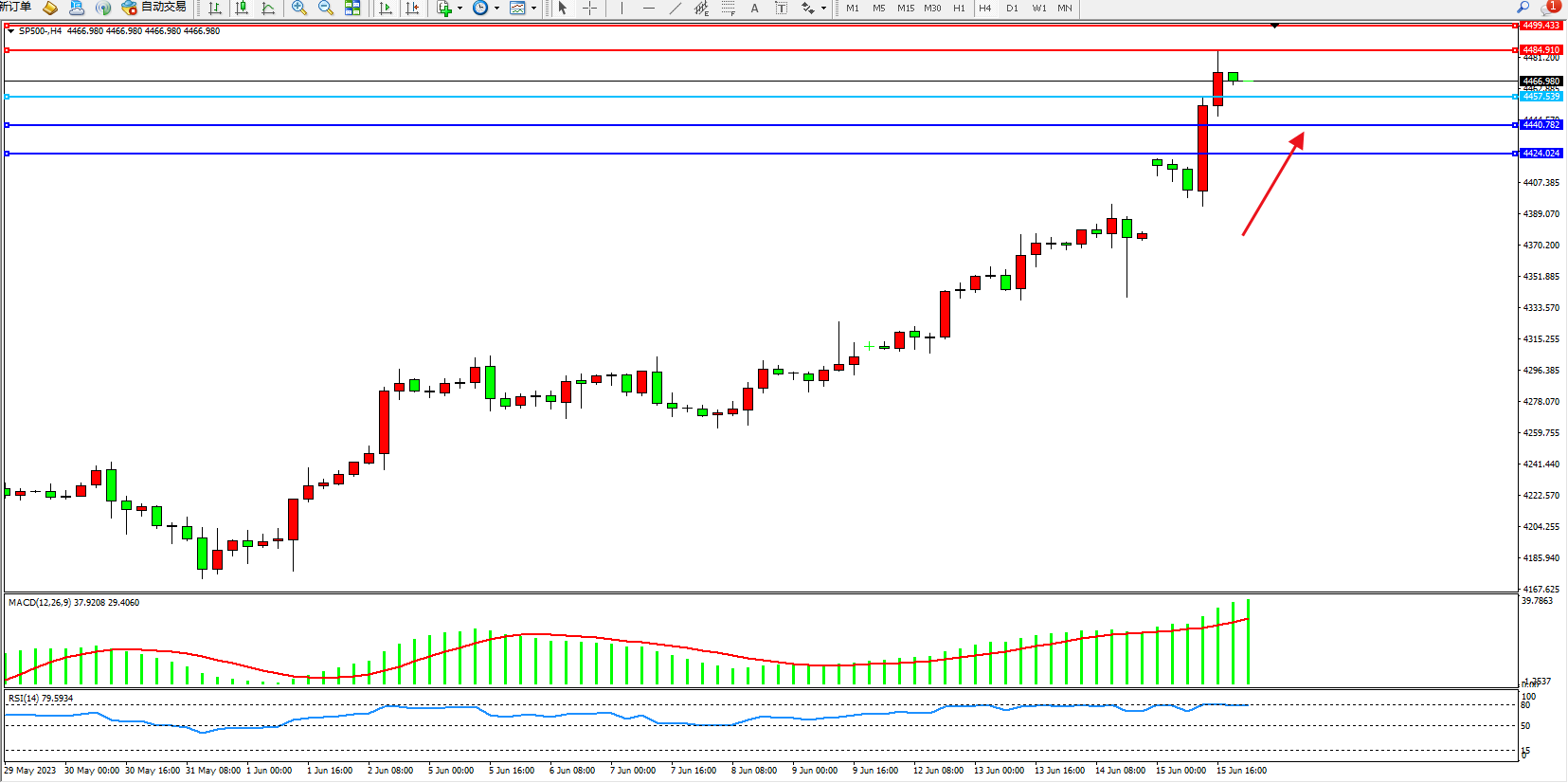Pick the horizontal line drawing tool

(649, 8)
